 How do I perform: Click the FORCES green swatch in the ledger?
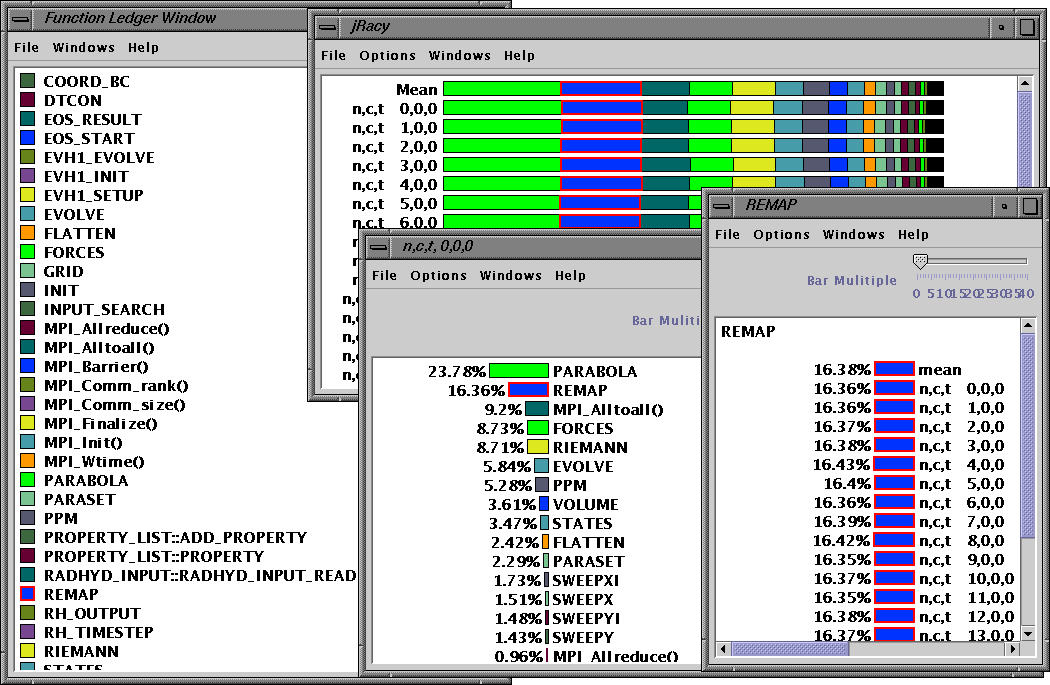[x=27, y=252]
